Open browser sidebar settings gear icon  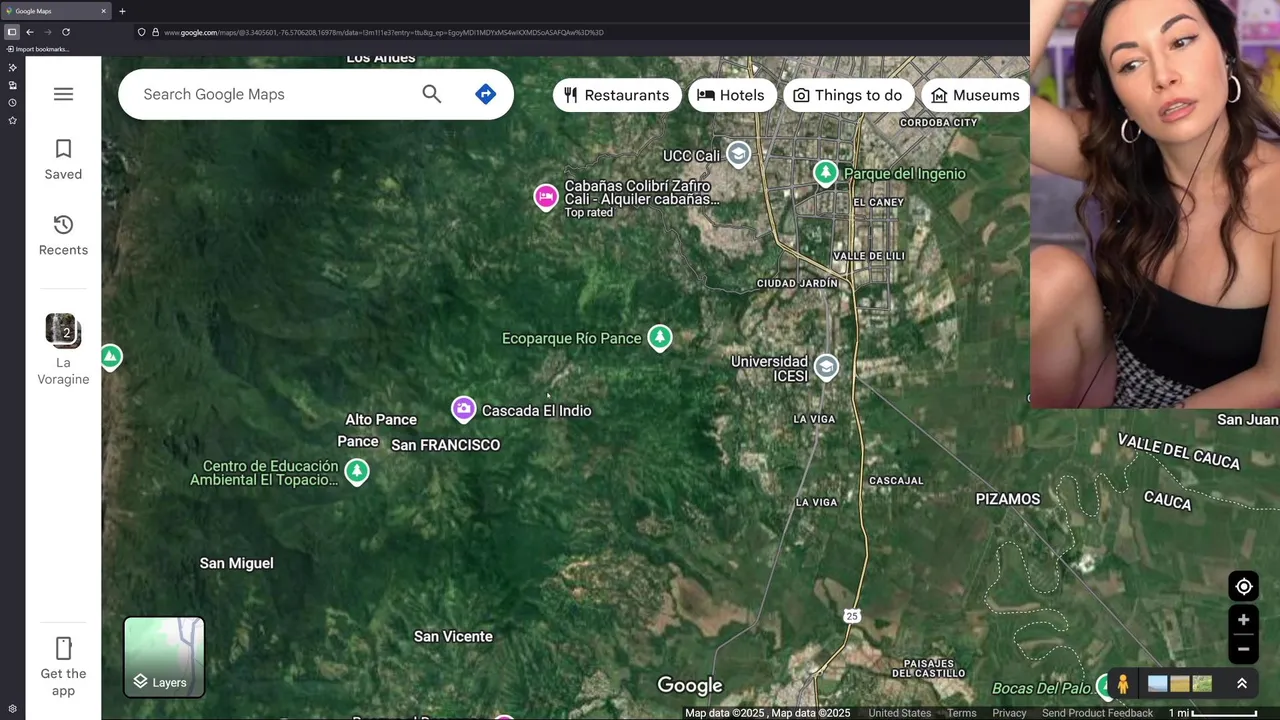tap(12, 709)
